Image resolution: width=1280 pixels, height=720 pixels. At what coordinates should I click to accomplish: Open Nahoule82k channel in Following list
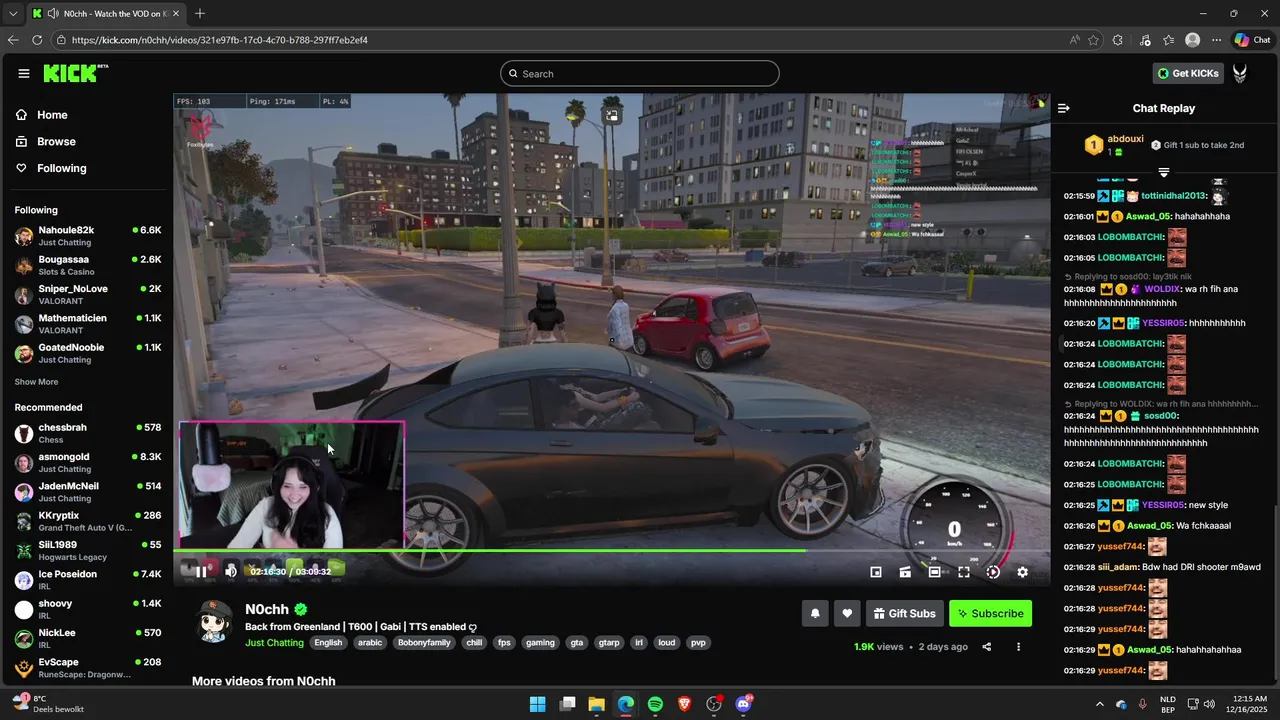click(x=88, y=236)
